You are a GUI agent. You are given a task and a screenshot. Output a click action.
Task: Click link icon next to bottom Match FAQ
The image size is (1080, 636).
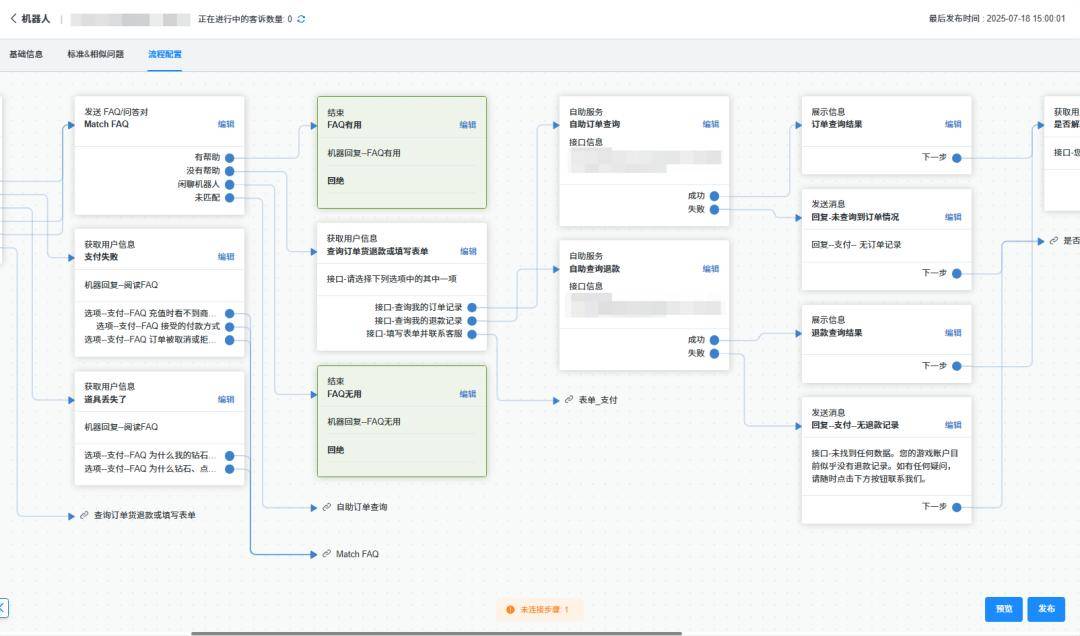pos(326,554)
